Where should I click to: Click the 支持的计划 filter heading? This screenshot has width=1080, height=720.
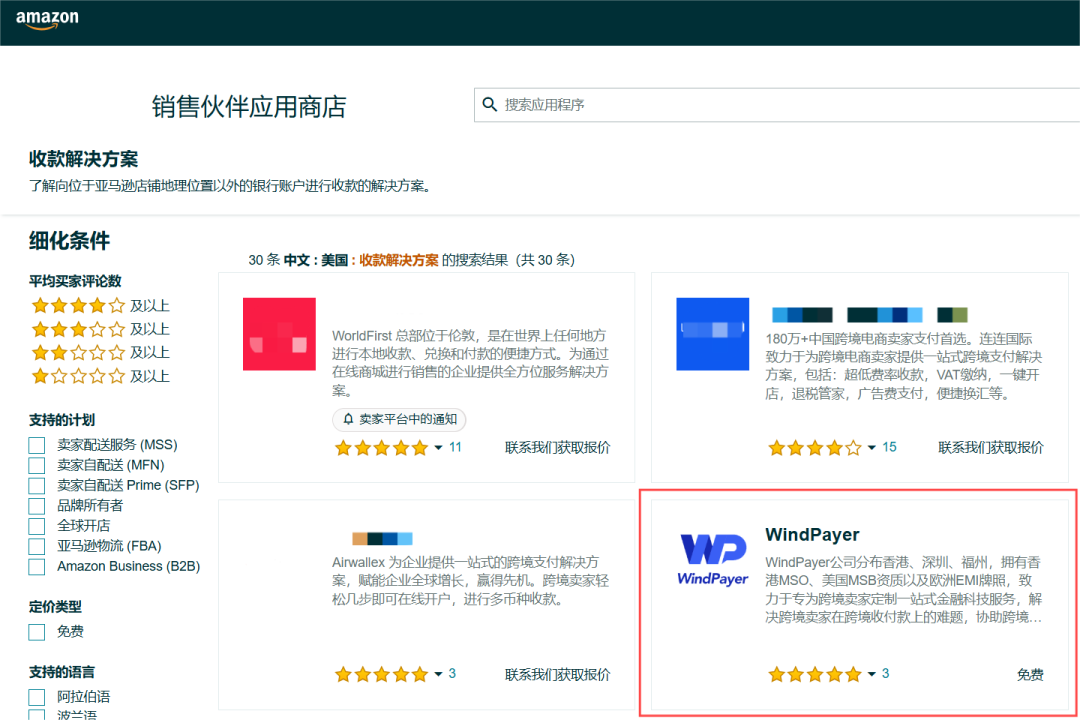(61, 420)
